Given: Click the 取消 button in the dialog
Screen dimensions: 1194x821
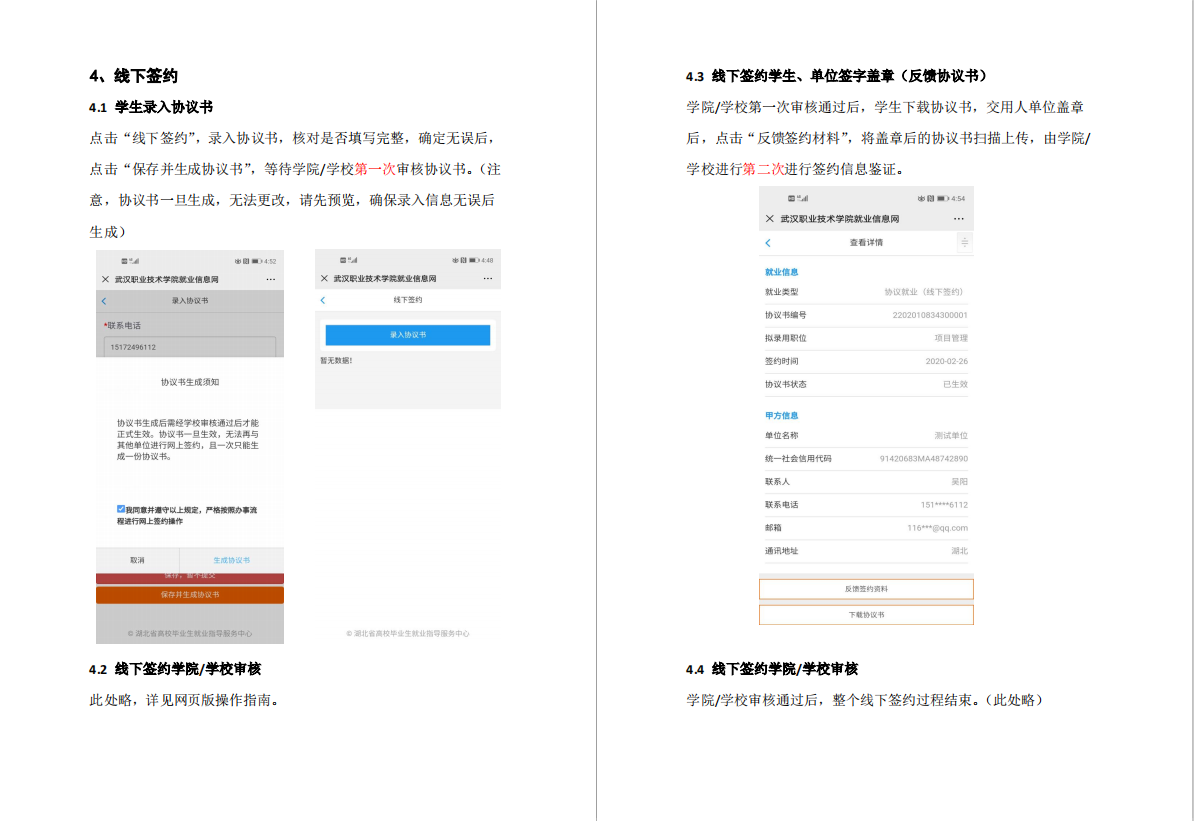Looking at the screenshot, I should point(137,560).
